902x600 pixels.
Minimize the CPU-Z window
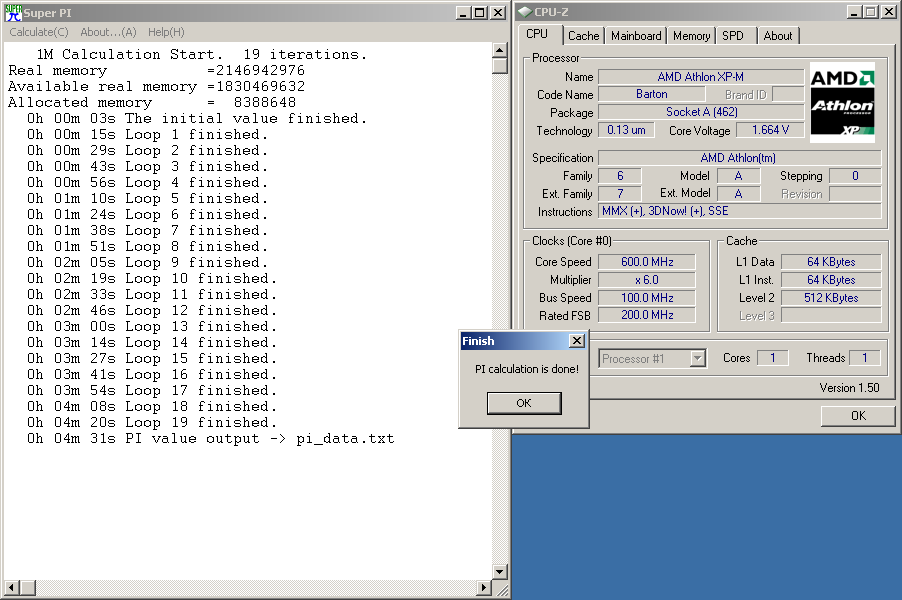(852, 13)
